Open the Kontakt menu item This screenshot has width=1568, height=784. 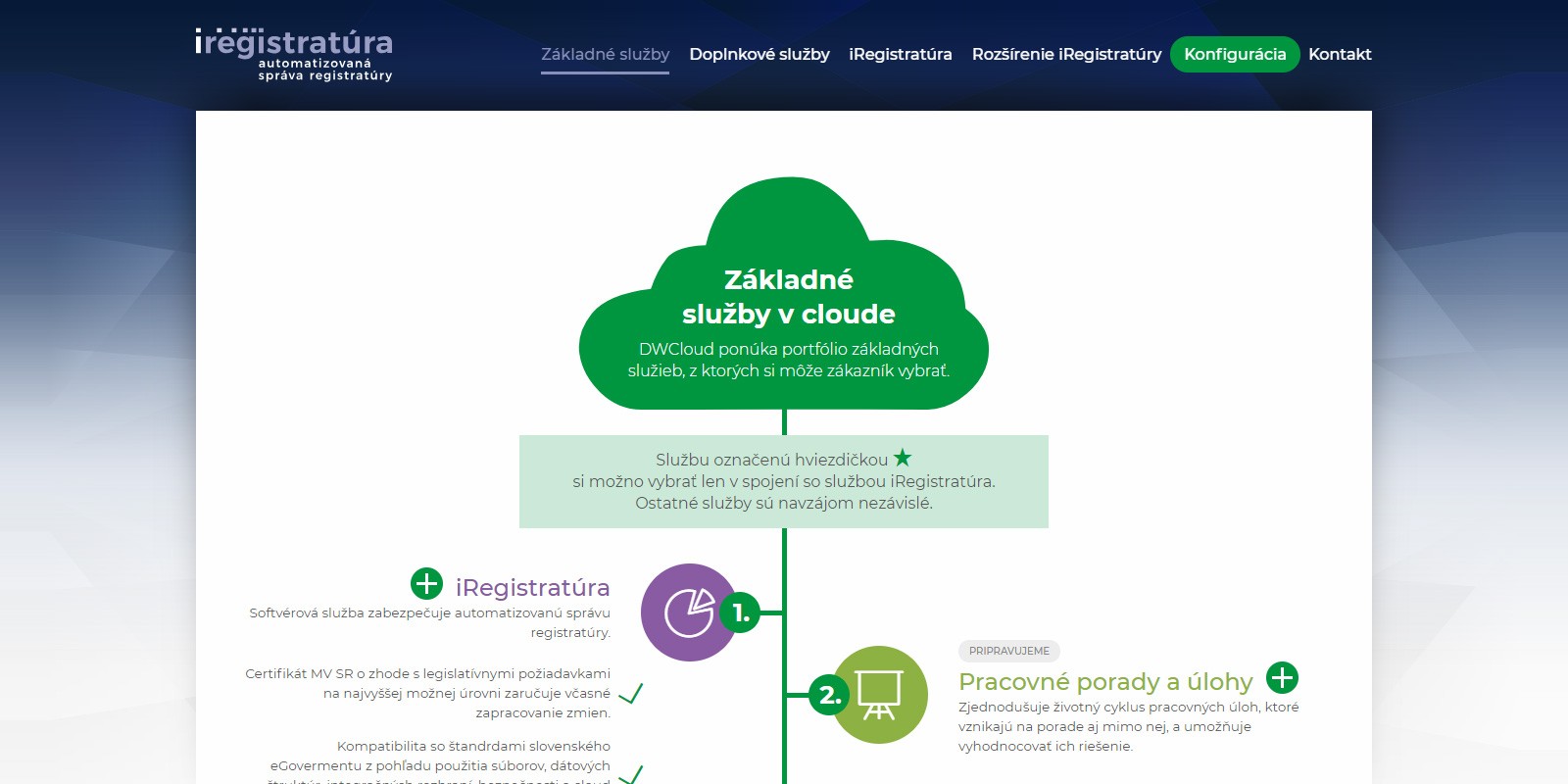click(x=1340, y=54)
